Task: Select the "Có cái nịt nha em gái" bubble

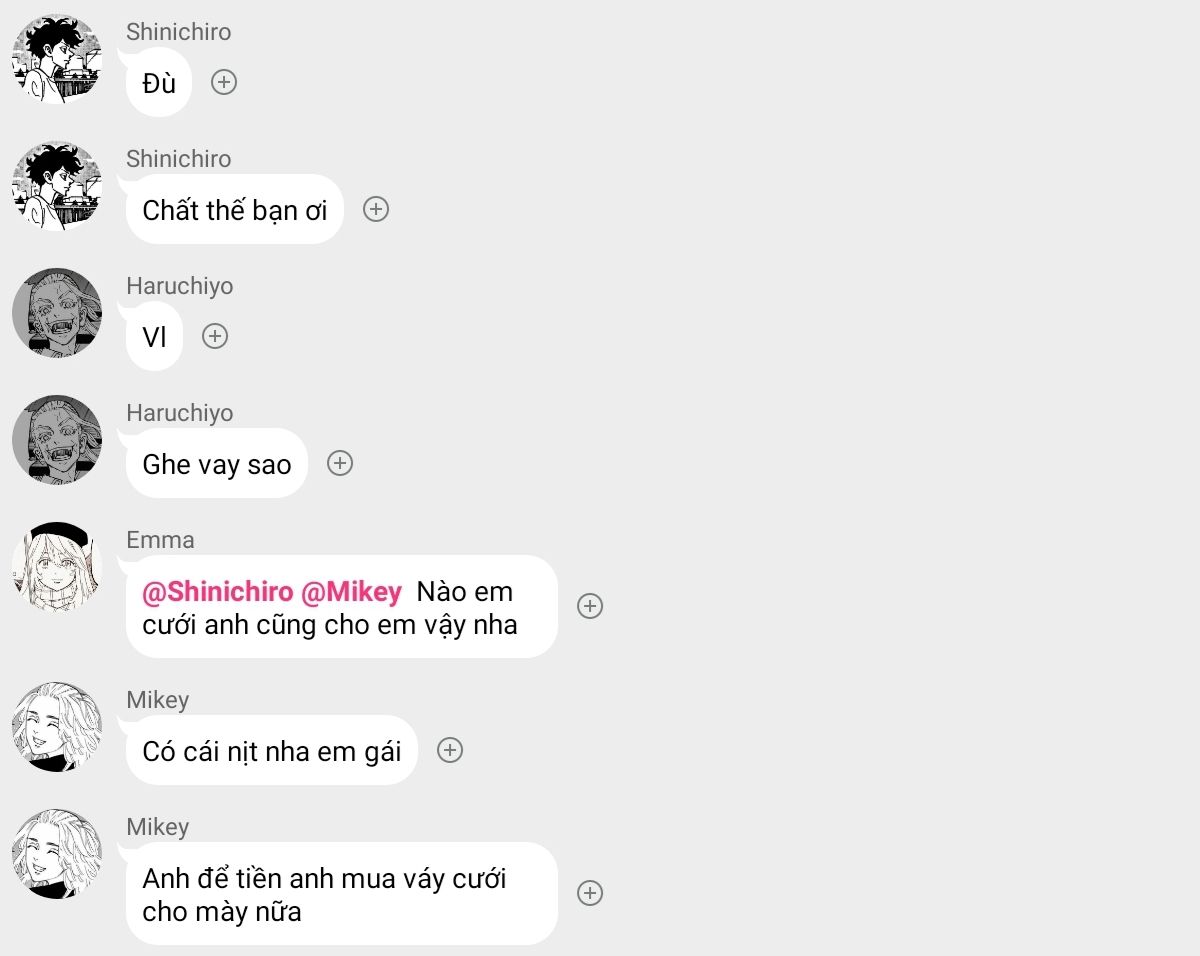Action: (x=271, y=751)
